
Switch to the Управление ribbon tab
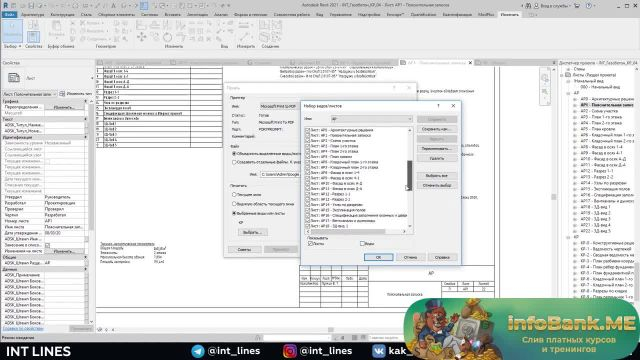point(340,15)
